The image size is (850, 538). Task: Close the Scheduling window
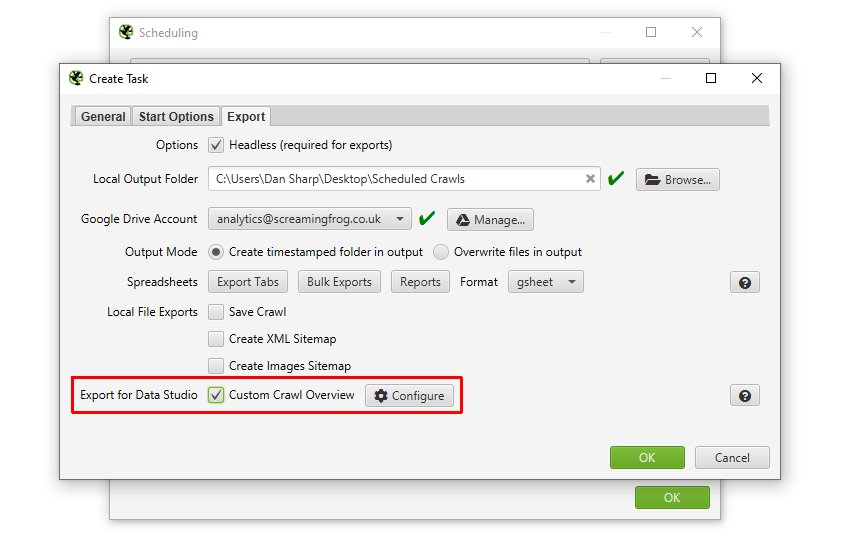(697, 32)
